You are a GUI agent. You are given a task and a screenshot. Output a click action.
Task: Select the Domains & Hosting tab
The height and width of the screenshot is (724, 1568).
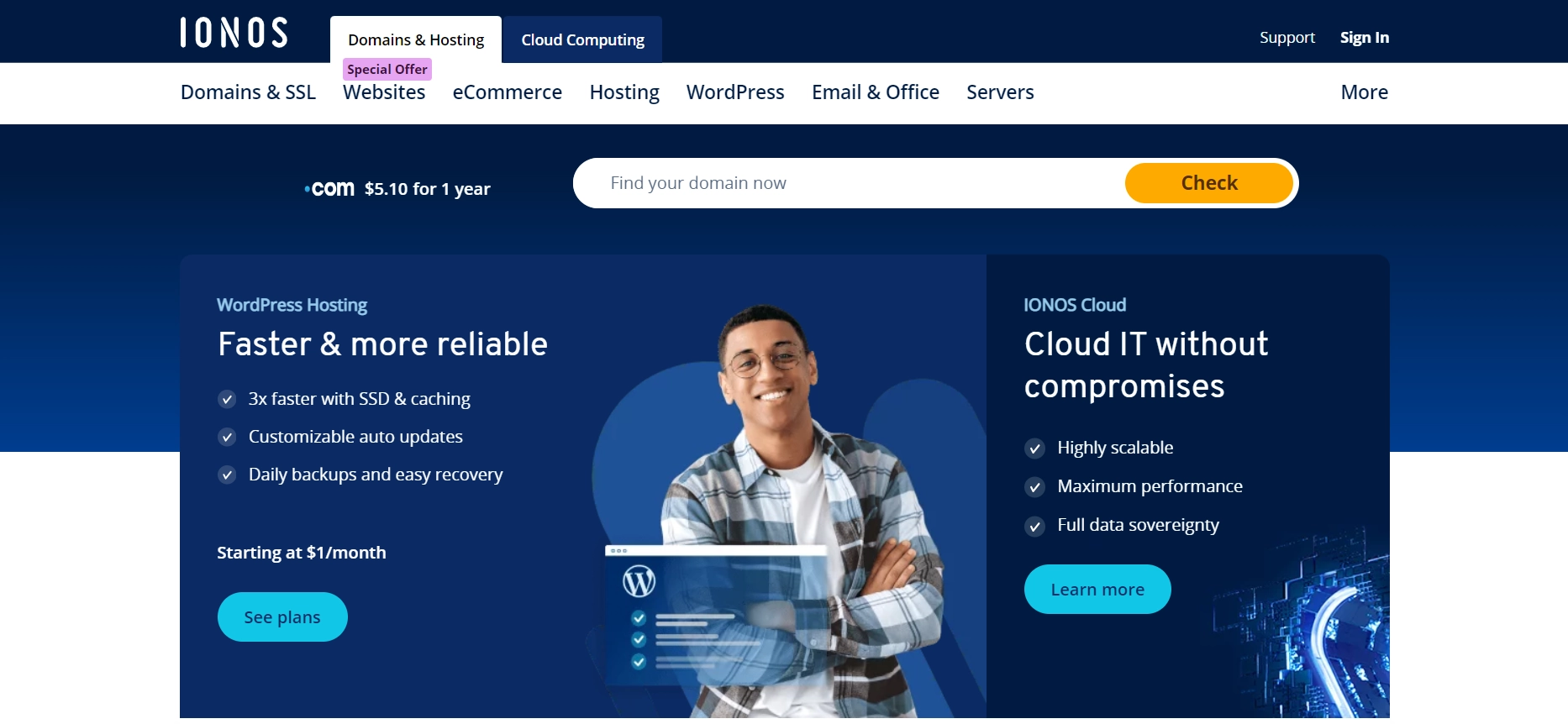pyautogui.click(x=416, y=39)
